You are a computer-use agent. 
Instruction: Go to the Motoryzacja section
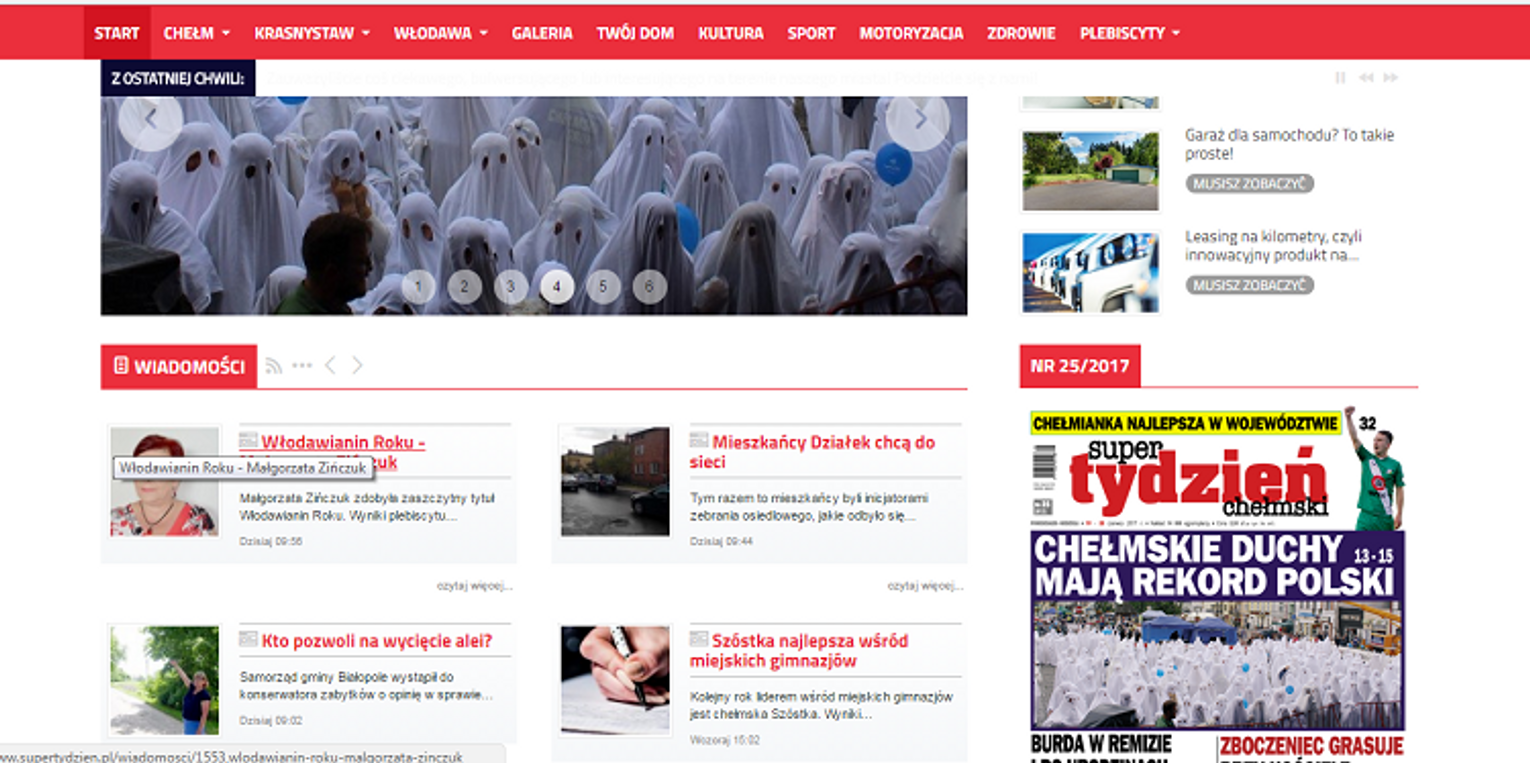click(911, 33)
